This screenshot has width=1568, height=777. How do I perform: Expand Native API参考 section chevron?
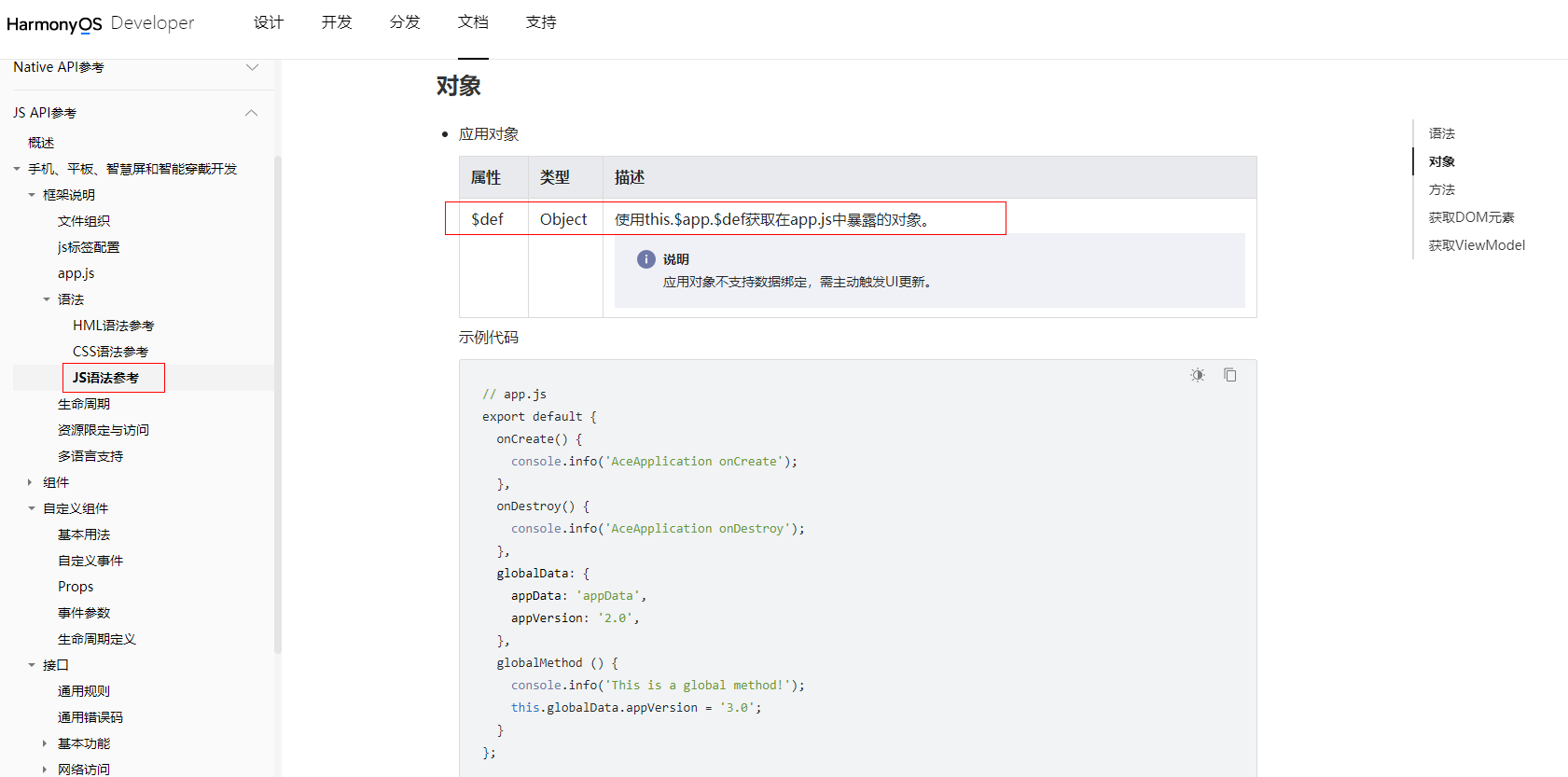coord(252,67)
